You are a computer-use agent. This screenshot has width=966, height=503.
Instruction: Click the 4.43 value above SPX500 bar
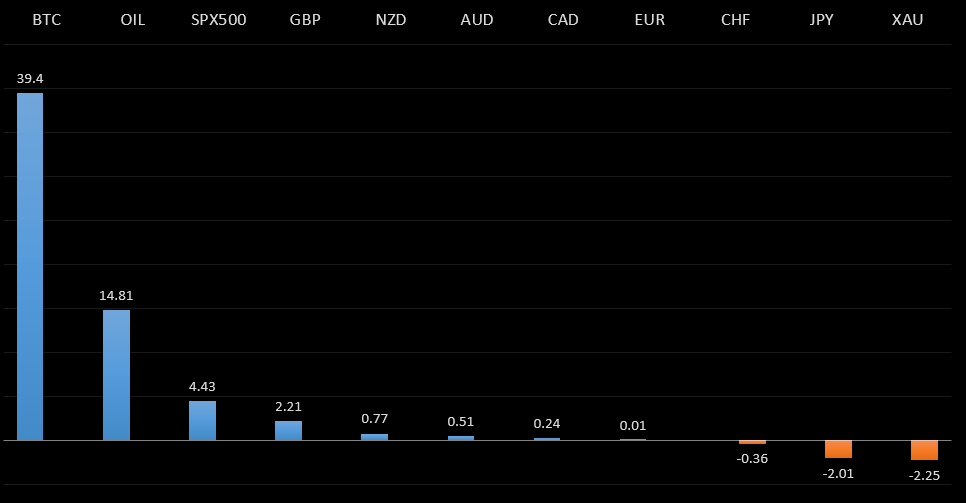(x=202, y=386)
